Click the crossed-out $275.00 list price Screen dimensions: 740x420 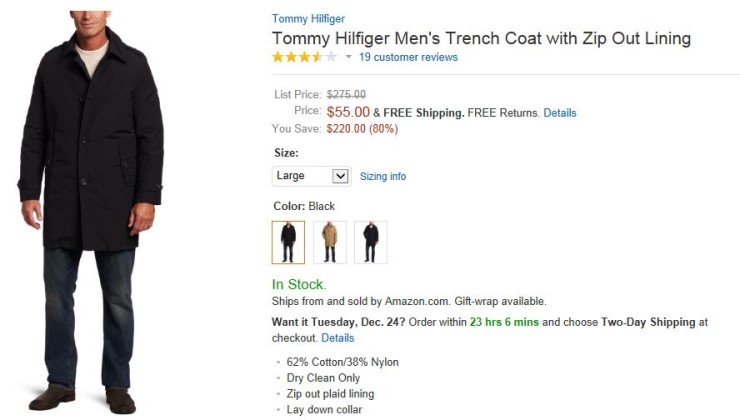346,95
